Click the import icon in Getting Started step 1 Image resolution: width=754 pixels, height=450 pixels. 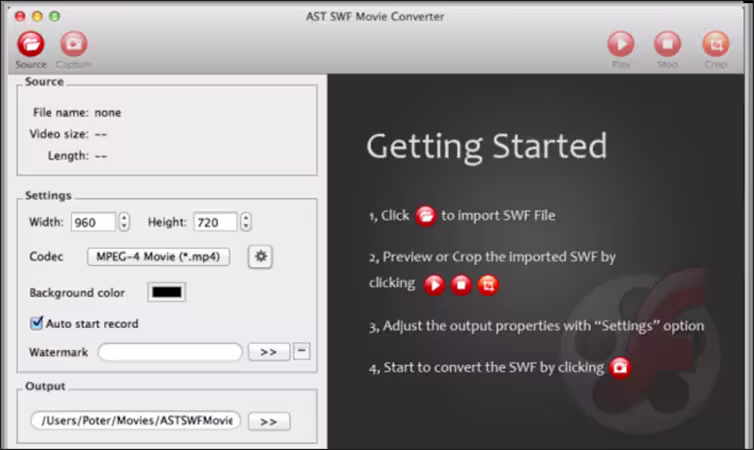point(426,216)
